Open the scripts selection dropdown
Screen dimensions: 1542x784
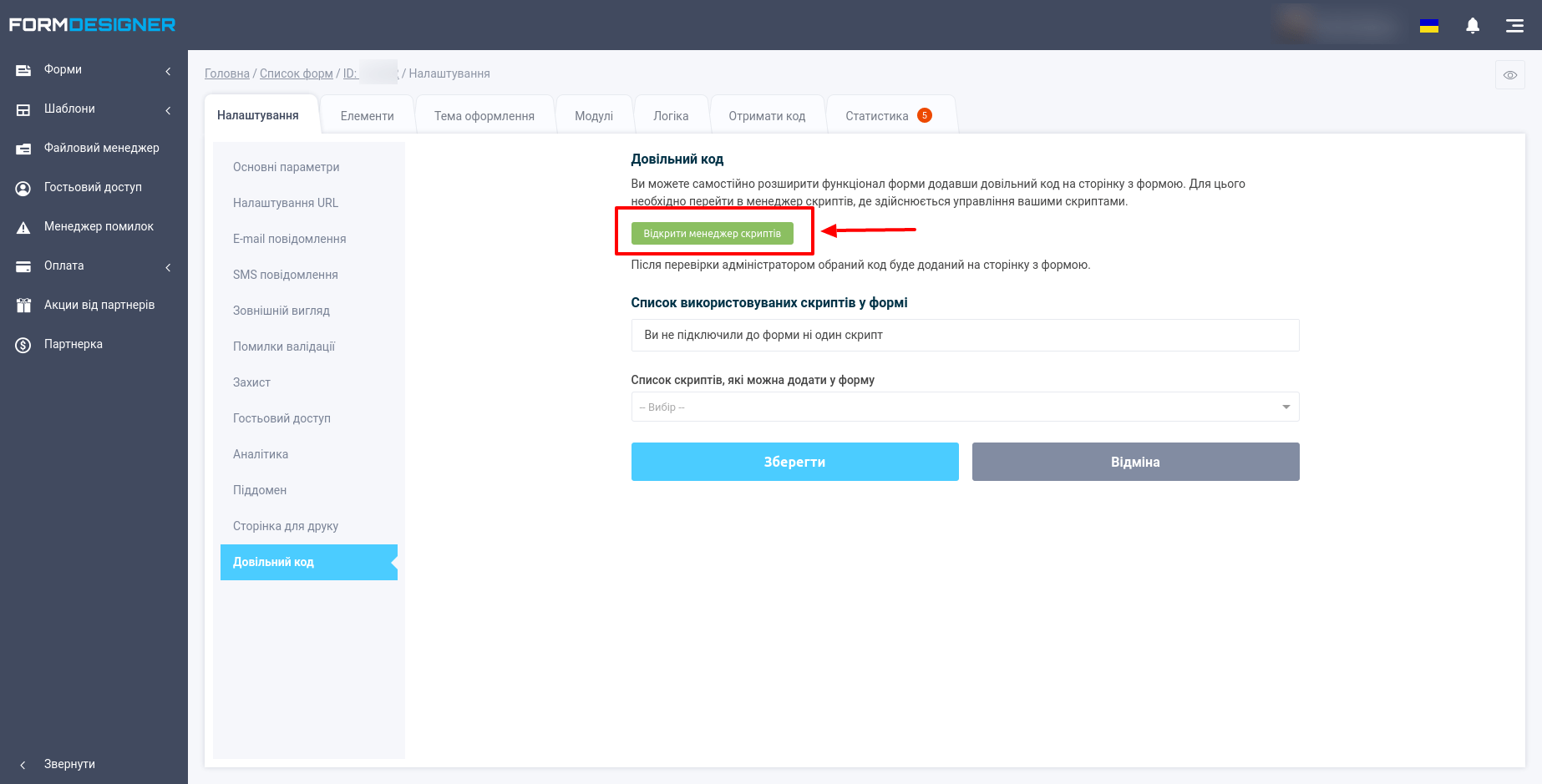[x=965, y=407]
